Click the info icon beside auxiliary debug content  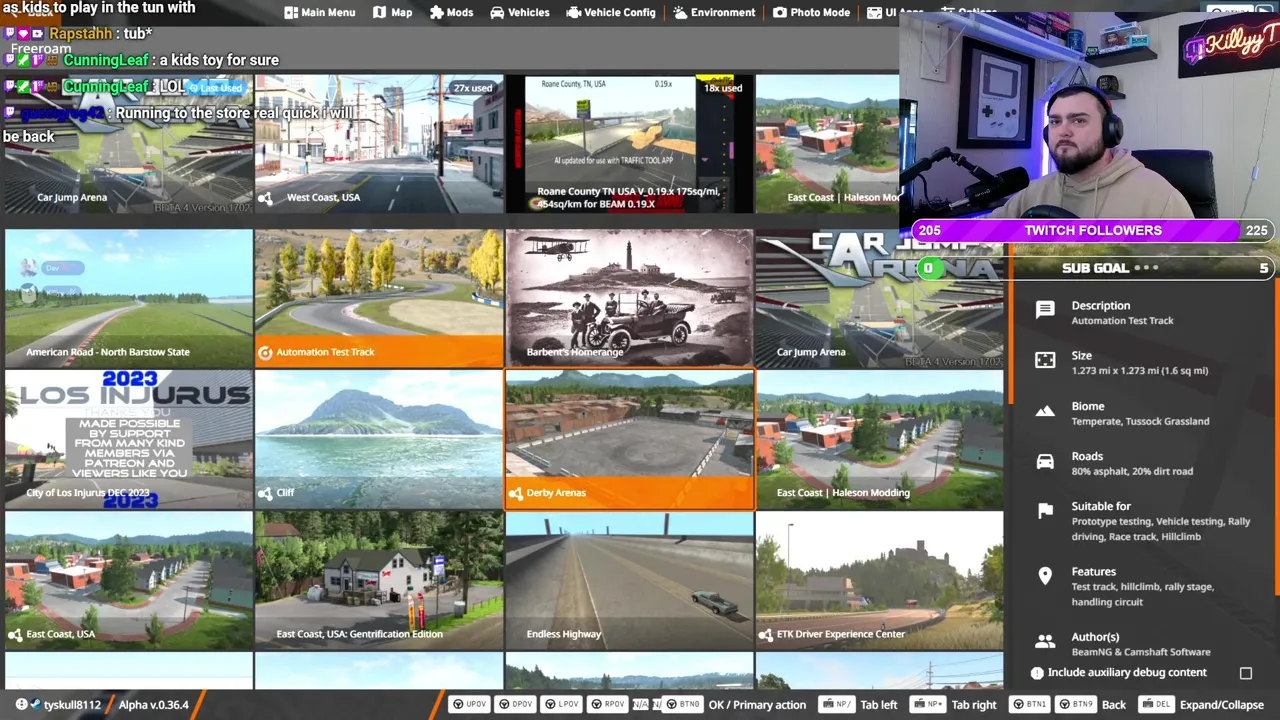click(x=1037, y=673)
